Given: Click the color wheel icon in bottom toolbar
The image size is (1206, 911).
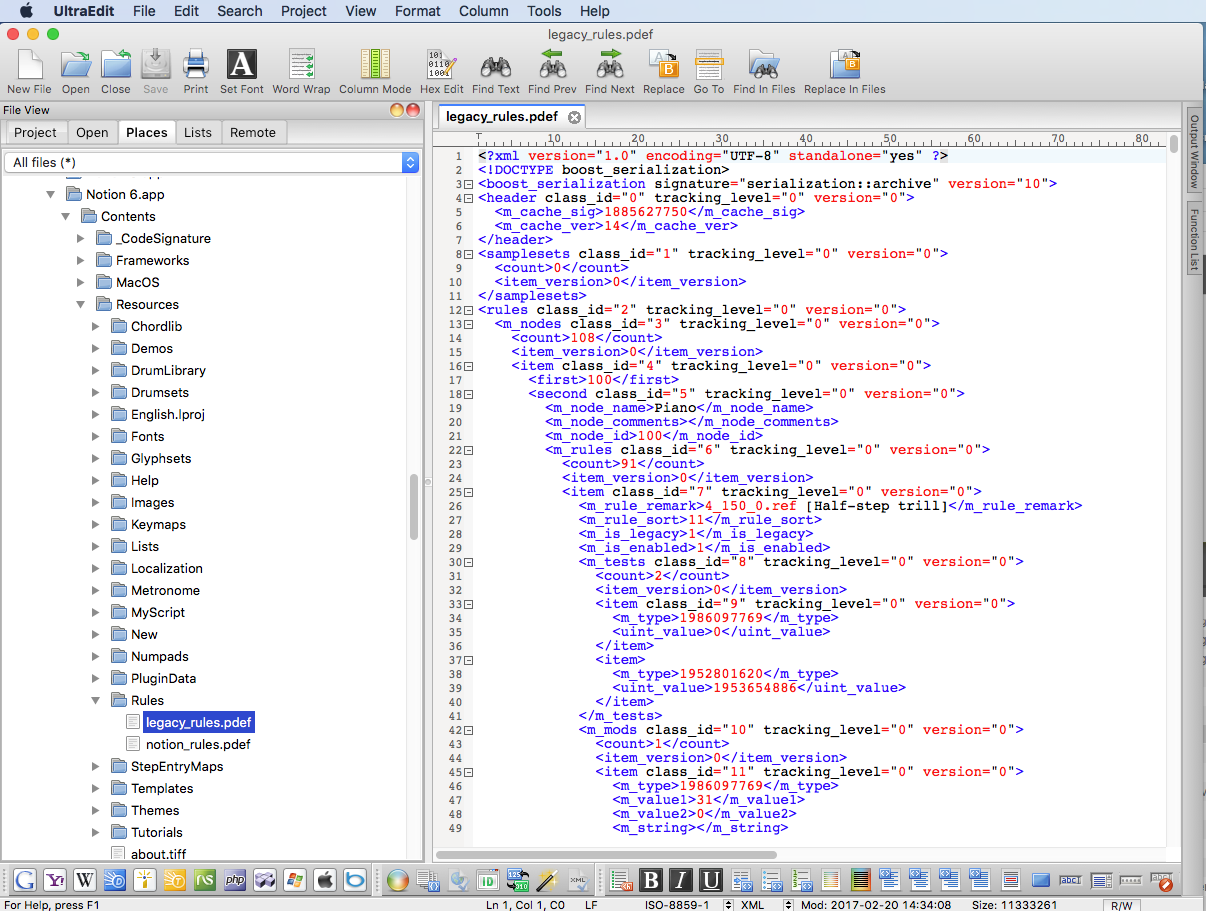Looking at the screenshot, I should point(398,880).
